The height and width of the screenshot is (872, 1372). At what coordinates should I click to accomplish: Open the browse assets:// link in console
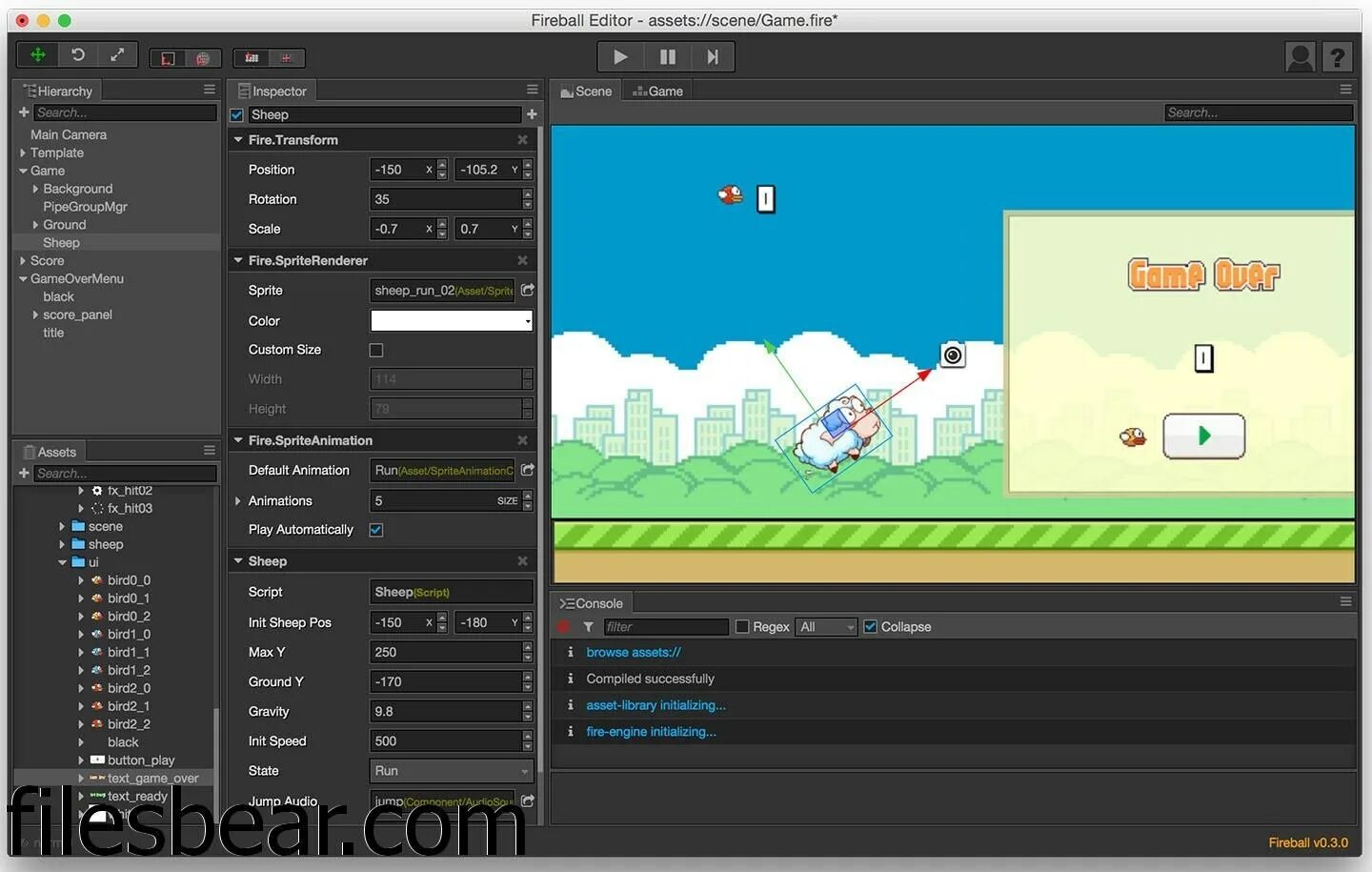click(x=634, y=653)
